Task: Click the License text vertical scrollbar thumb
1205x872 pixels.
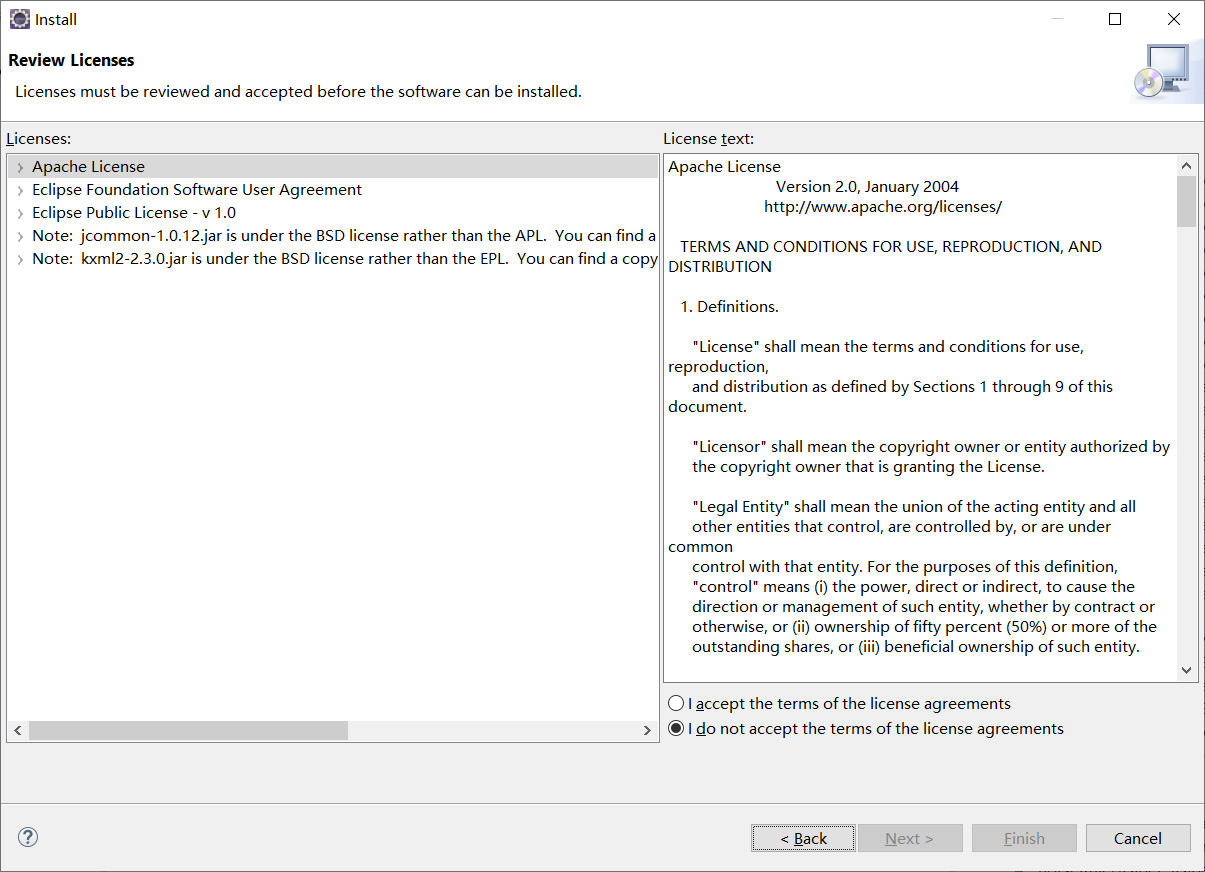Action: 1187,202
